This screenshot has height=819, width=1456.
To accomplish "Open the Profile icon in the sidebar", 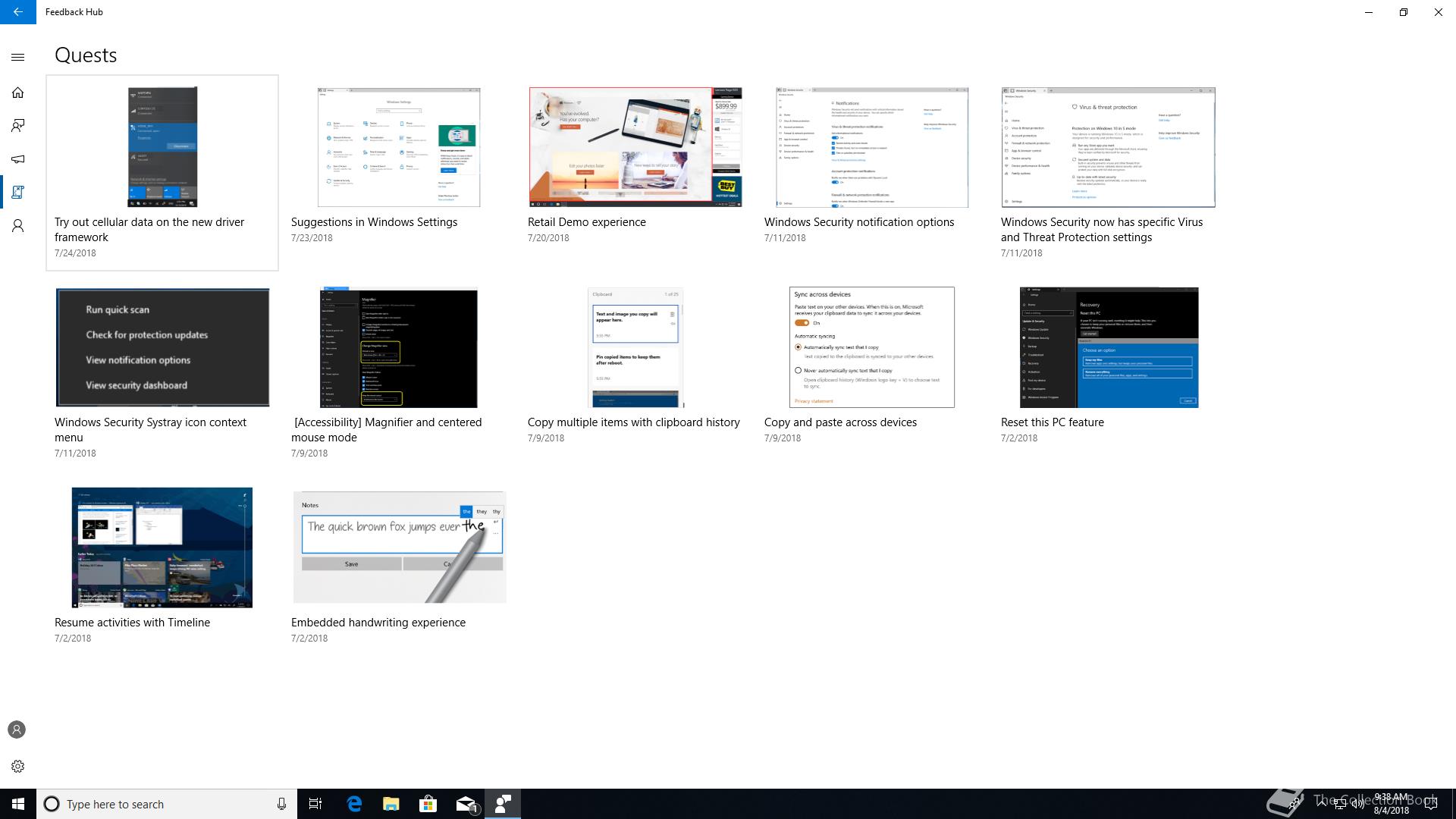I will coord(18,226).
